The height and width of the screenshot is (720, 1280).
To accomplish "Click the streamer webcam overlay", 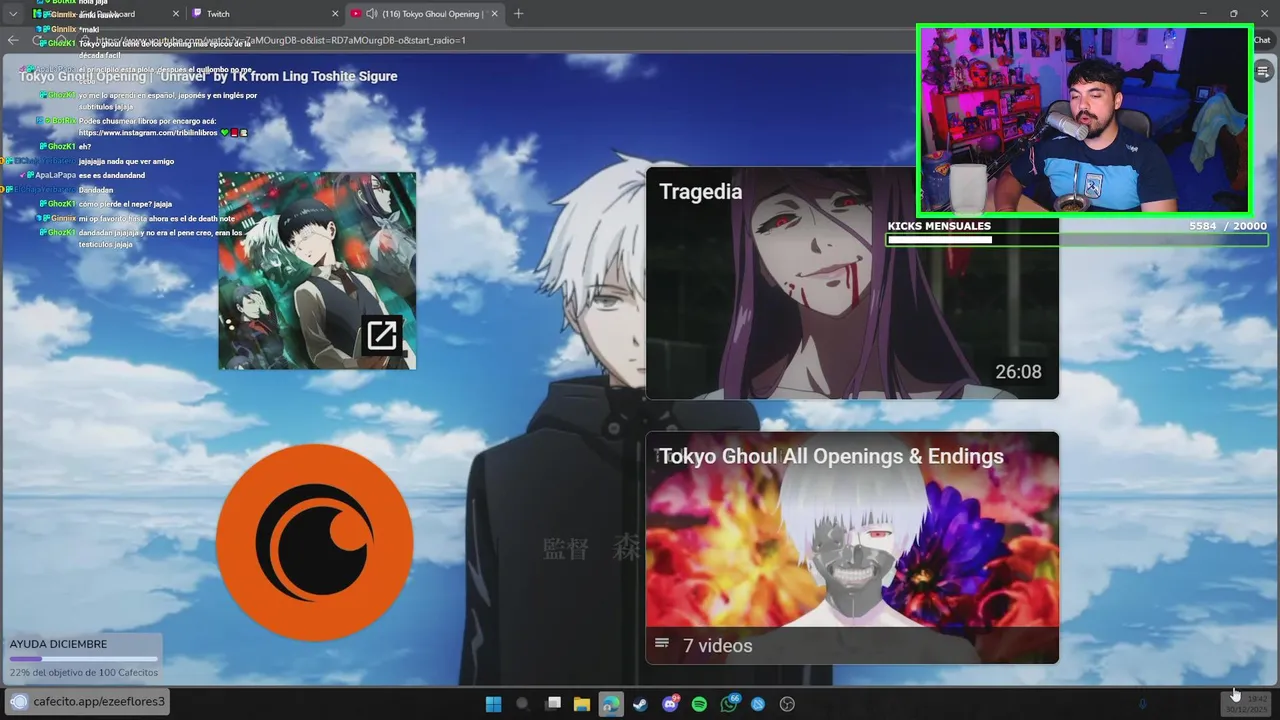I will point(1084,120).
